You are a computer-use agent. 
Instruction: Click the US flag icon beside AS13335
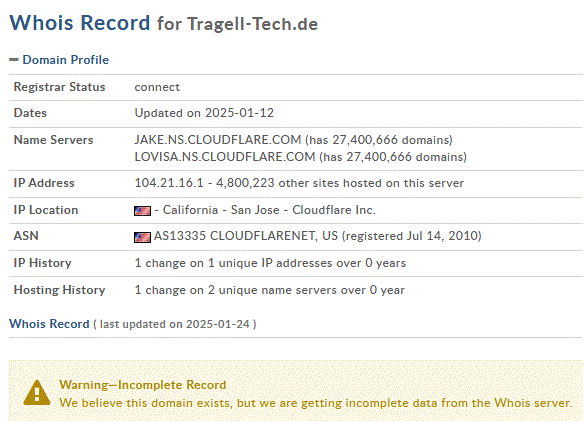coord(142,237)
